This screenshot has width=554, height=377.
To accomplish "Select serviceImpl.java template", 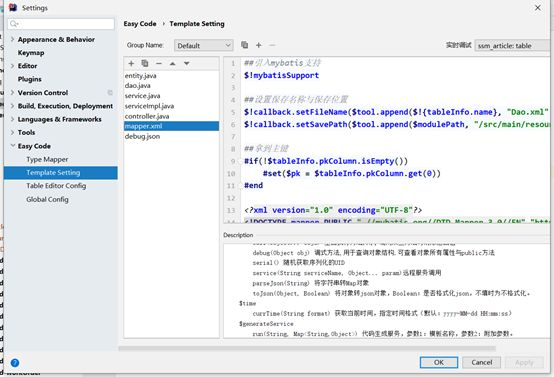I will pos(149,106).
